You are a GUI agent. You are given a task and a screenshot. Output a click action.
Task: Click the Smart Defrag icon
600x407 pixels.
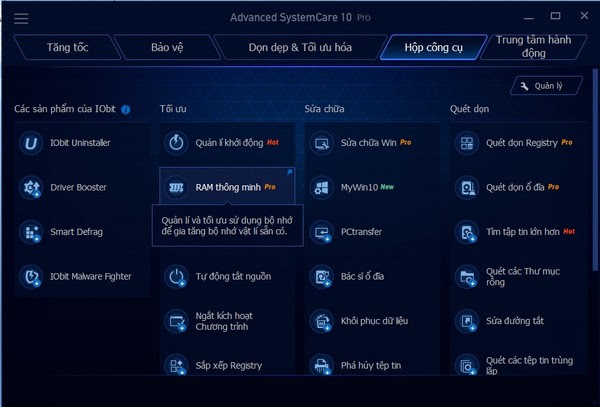(x=31, y=232)
